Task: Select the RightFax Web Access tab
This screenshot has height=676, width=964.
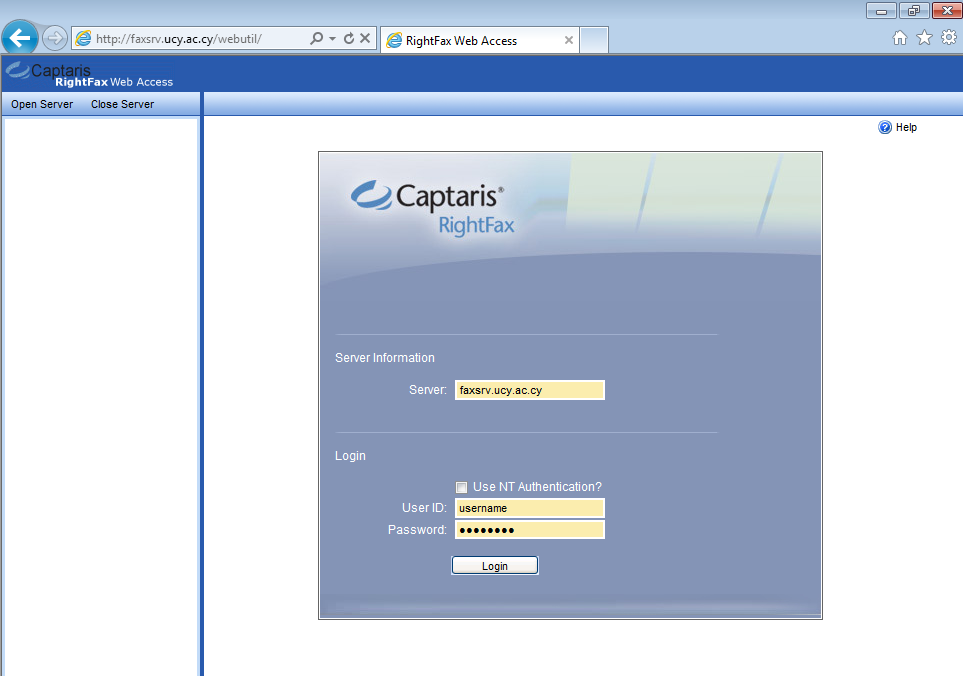Action: point(480,41)
